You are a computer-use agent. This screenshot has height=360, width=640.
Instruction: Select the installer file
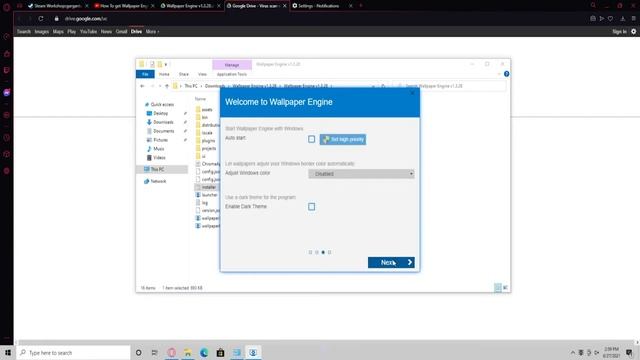(x=206, y=187)
